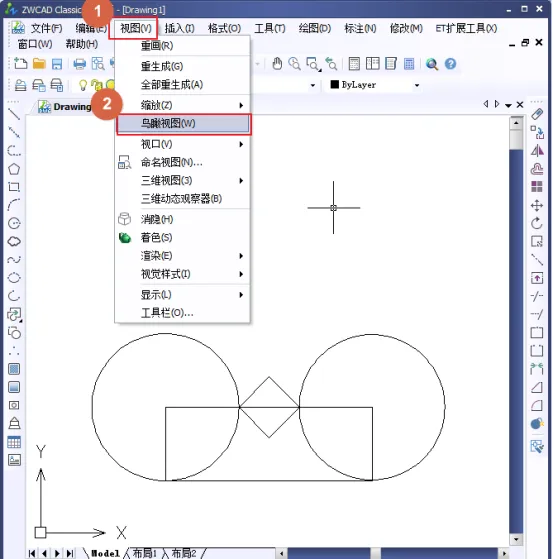Open the 帮助(H) menu
Viewport: 554px width, 559px height.
pyautogui.click(x=82, y=44)
